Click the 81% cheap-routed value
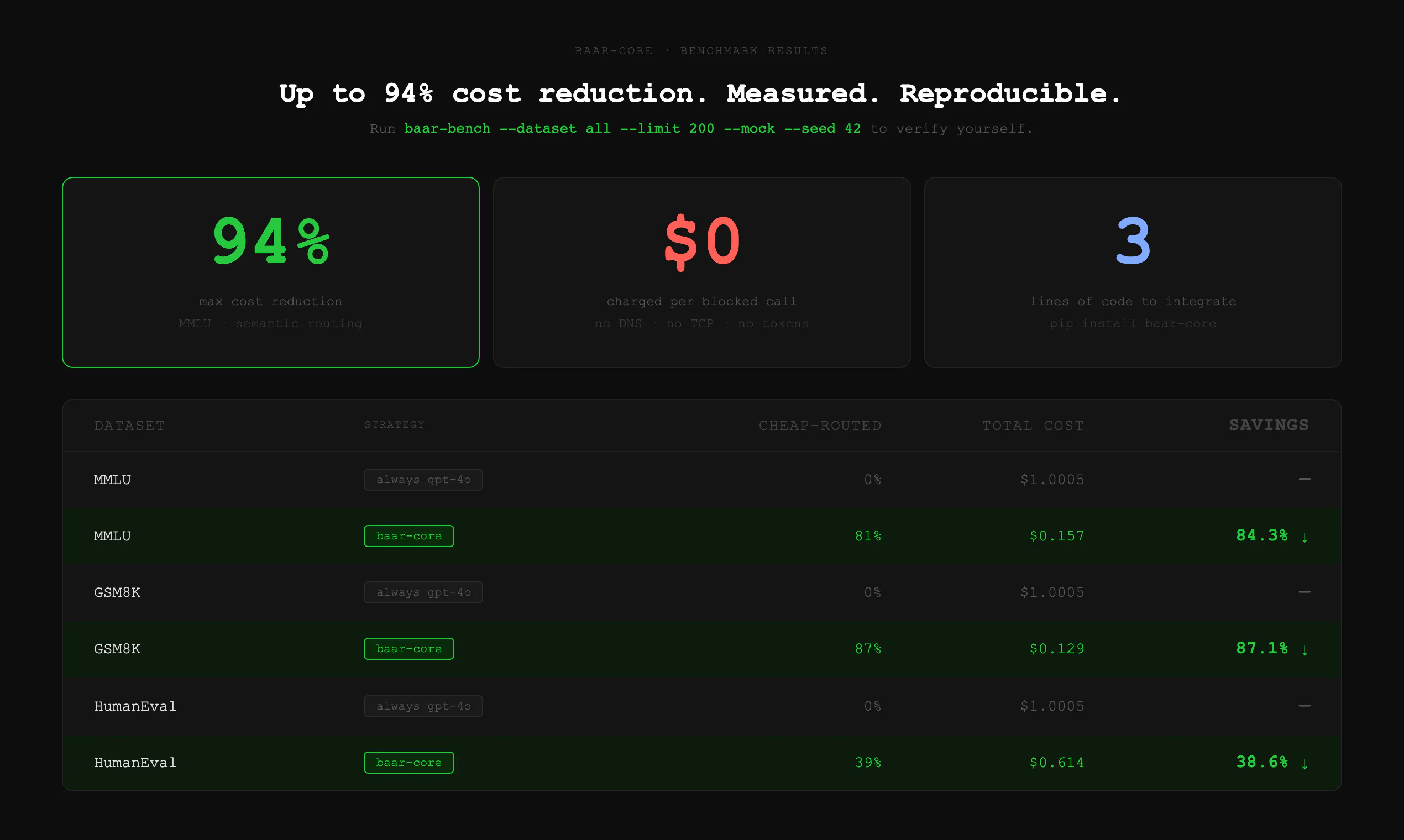1404x840 pixels. pos(868,536)
